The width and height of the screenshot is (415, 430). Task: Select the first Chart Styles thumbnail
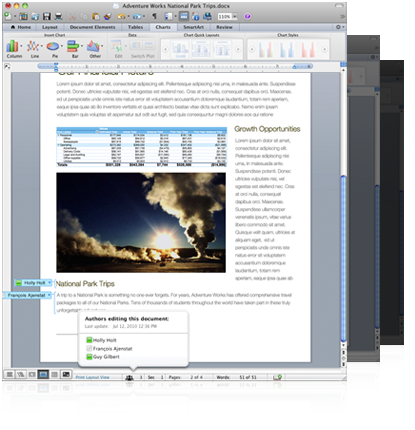(x=266, y=49)
